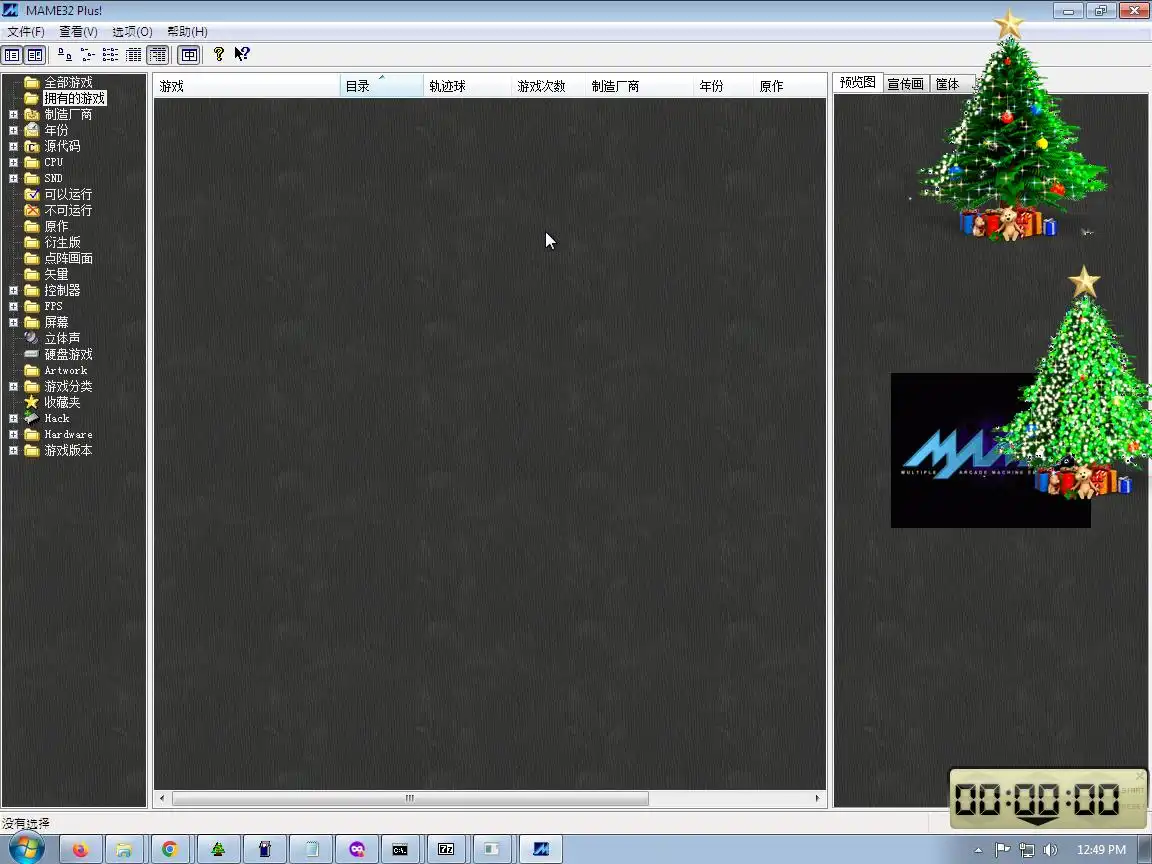Show hidden tray icons arrow
The width and height of the screenshot is (1152, 864).
[979, 850]
